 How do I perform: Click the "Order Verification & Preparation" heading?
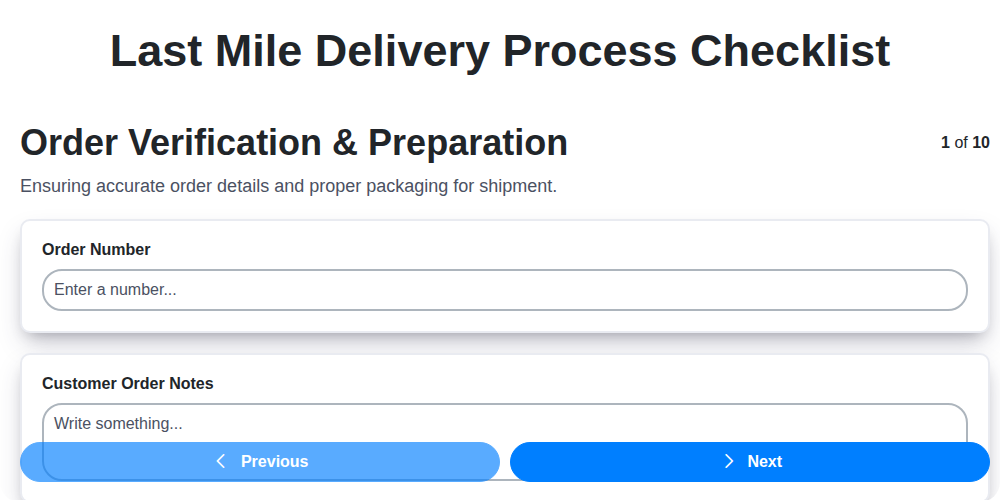(294, 143)
